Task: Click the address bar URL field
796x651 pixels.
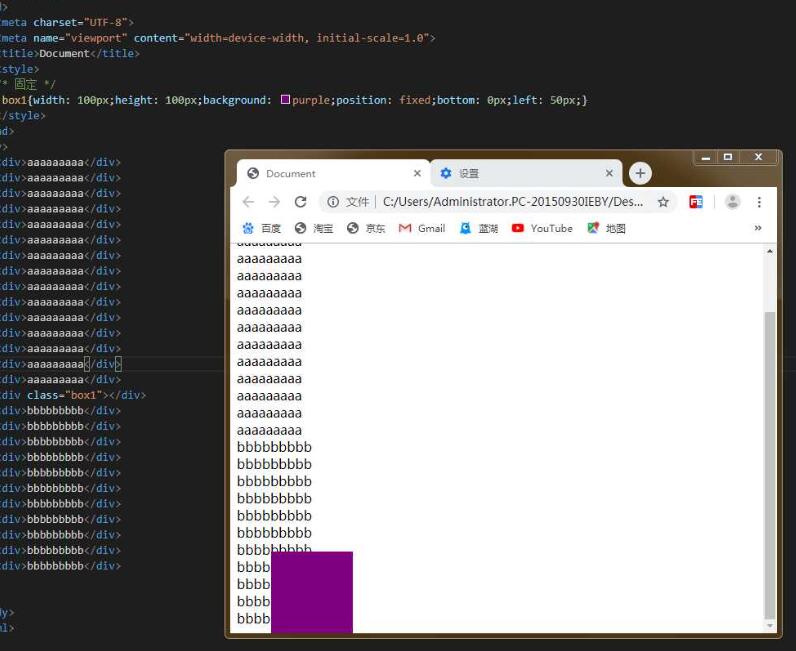Action: (x=510, y=202)
